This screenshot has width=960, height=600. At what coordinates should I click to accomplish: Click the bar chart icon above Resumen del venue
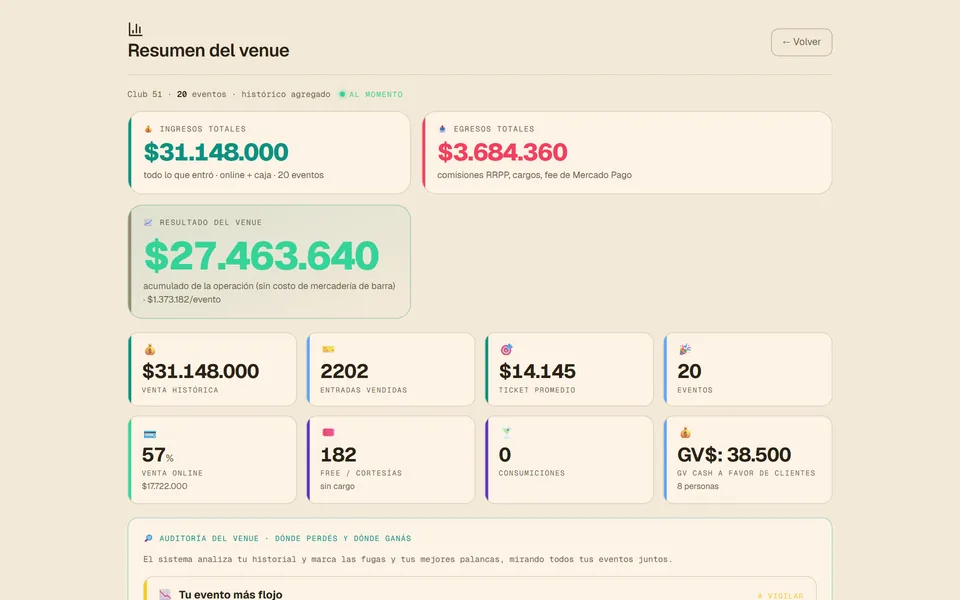(135, 29)
